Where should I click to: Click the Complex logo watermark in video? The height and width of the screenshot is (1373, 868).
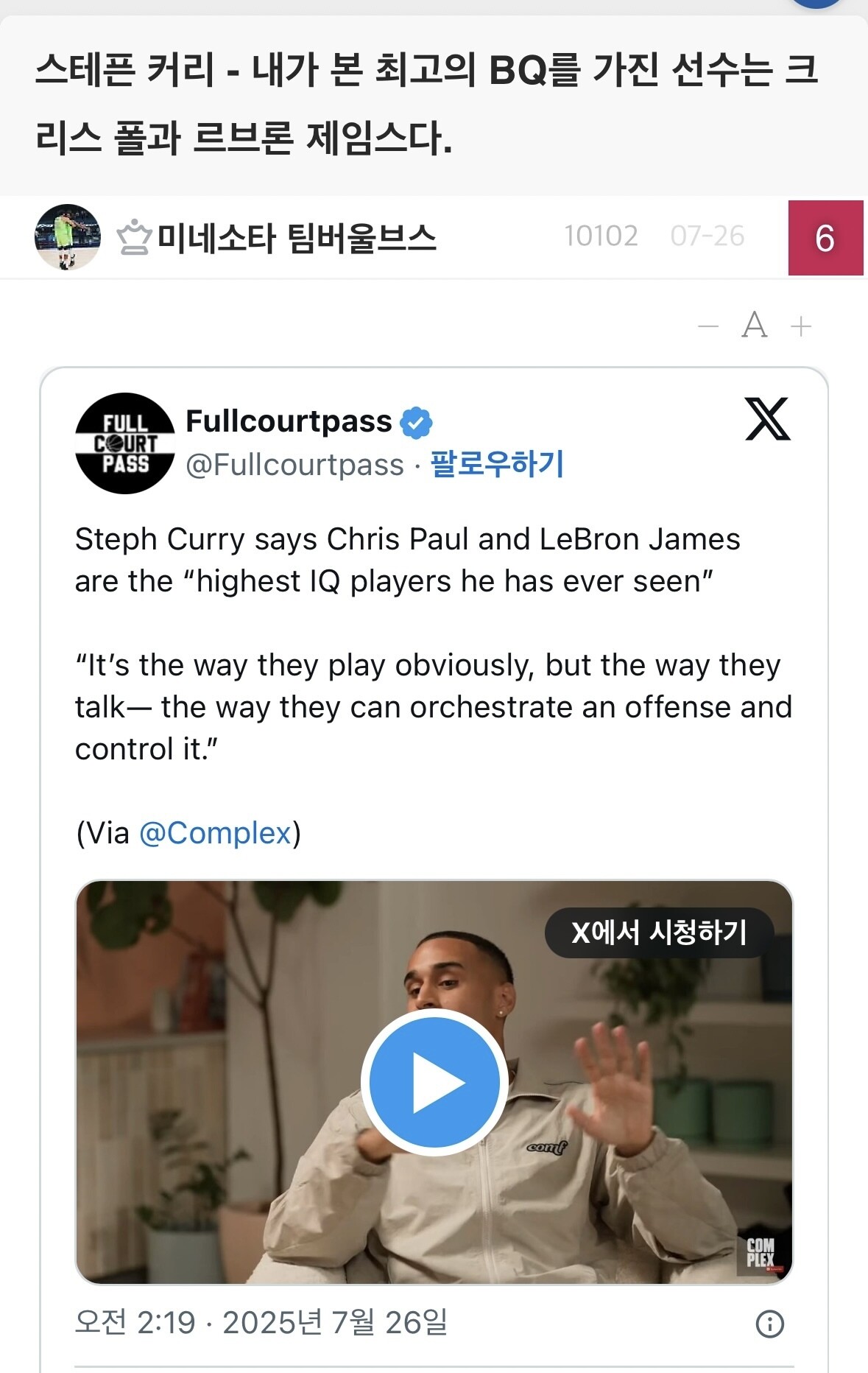coord(761,1253)
